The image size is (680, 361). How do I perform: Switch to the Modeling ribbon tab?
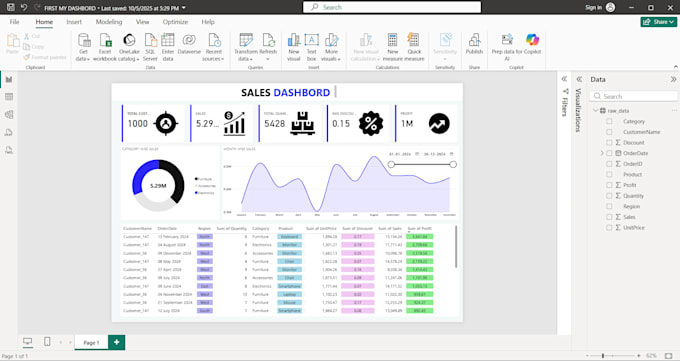pos(109,22)
